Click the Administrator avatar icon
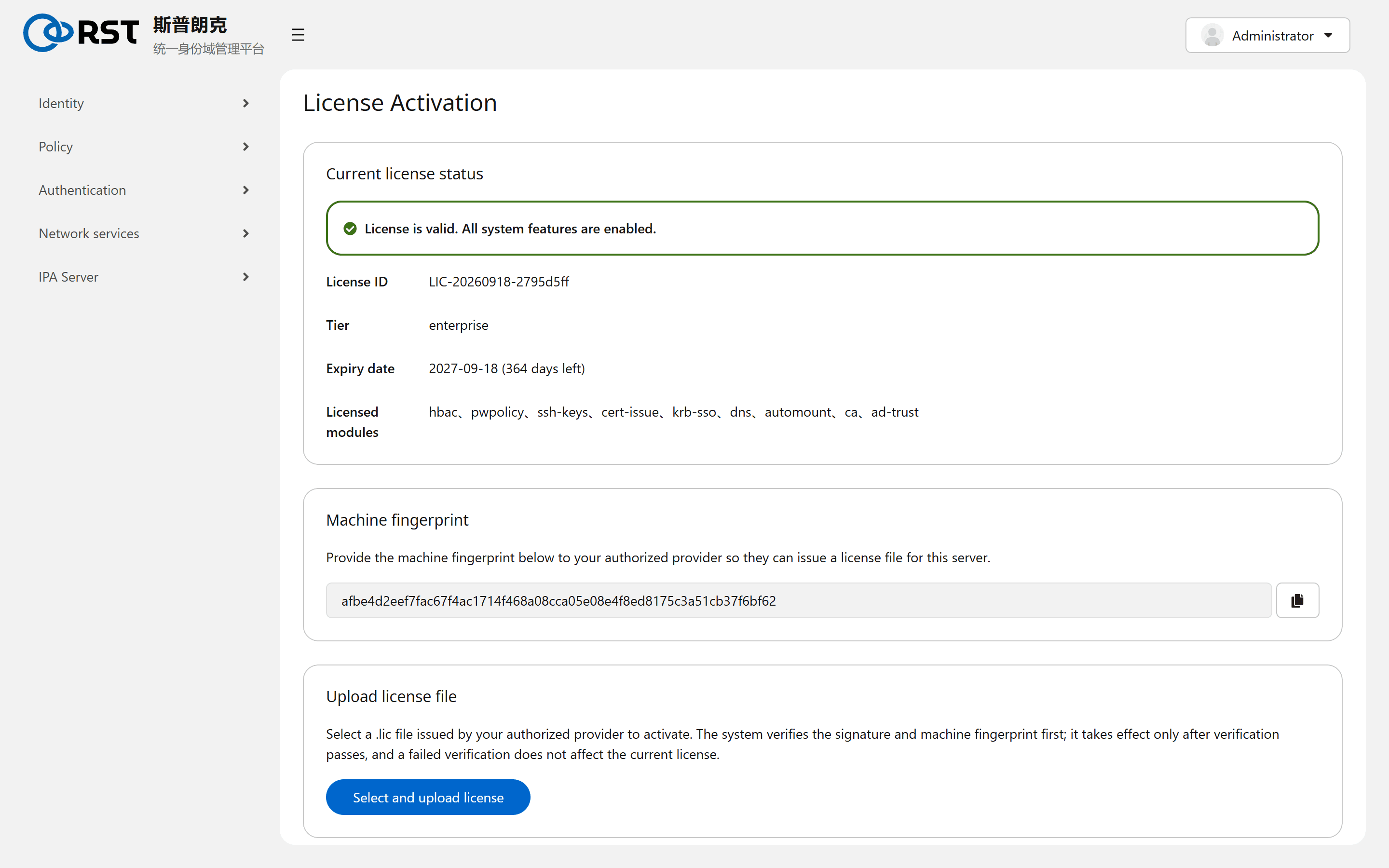This screenshot has height=868, width=1389. pos(1212,36)
